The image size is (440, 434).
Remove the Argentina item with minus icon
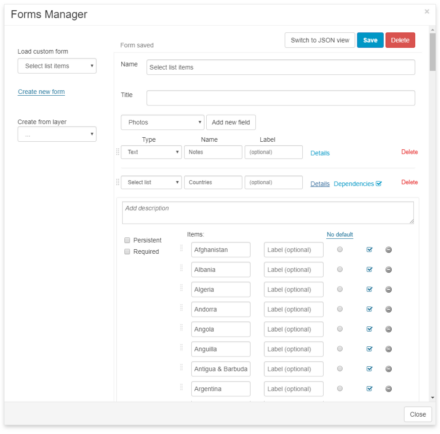click(388, 389)
